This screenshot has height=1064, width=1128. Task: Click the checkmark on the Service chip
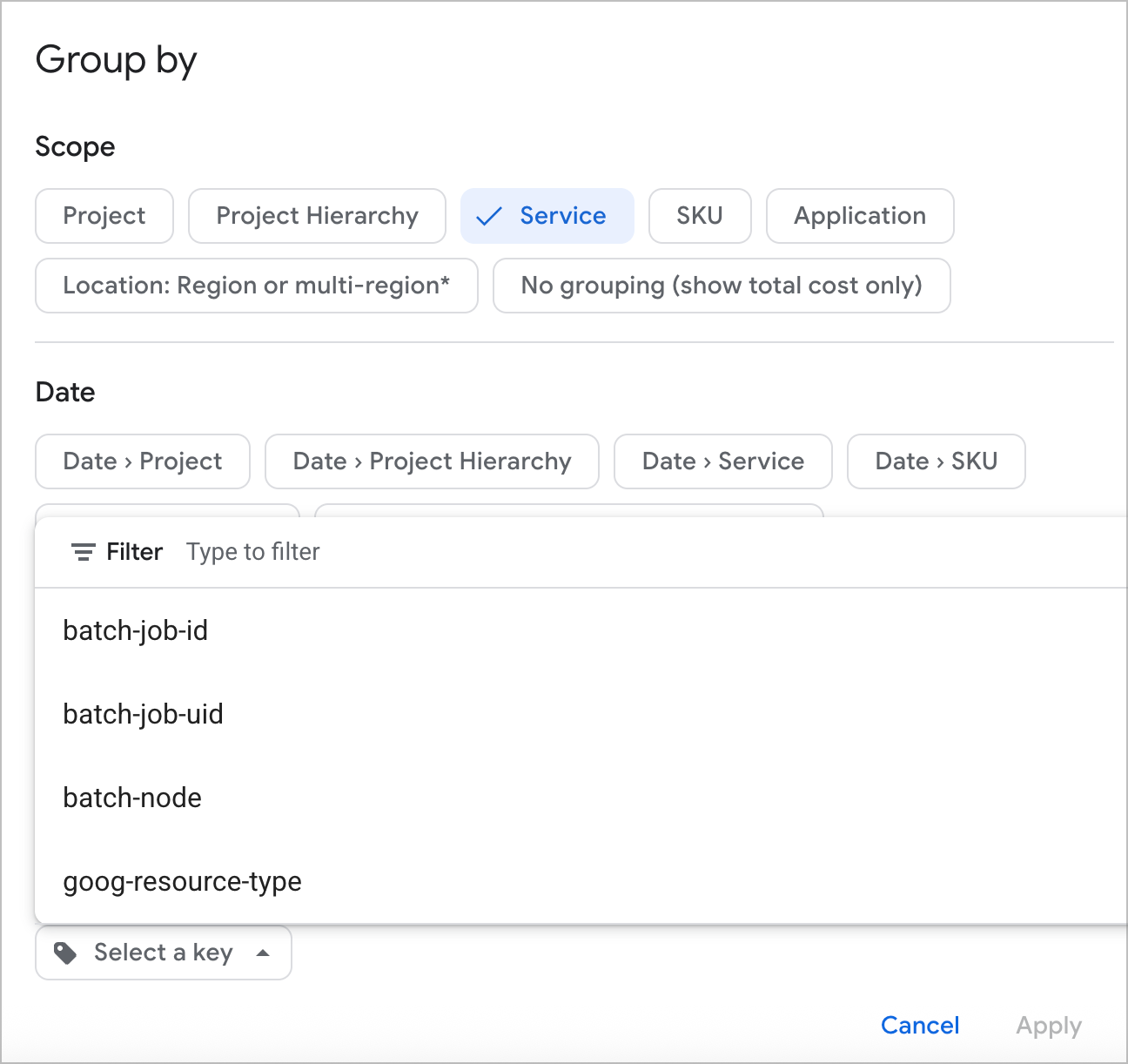[x=489, y=216]
